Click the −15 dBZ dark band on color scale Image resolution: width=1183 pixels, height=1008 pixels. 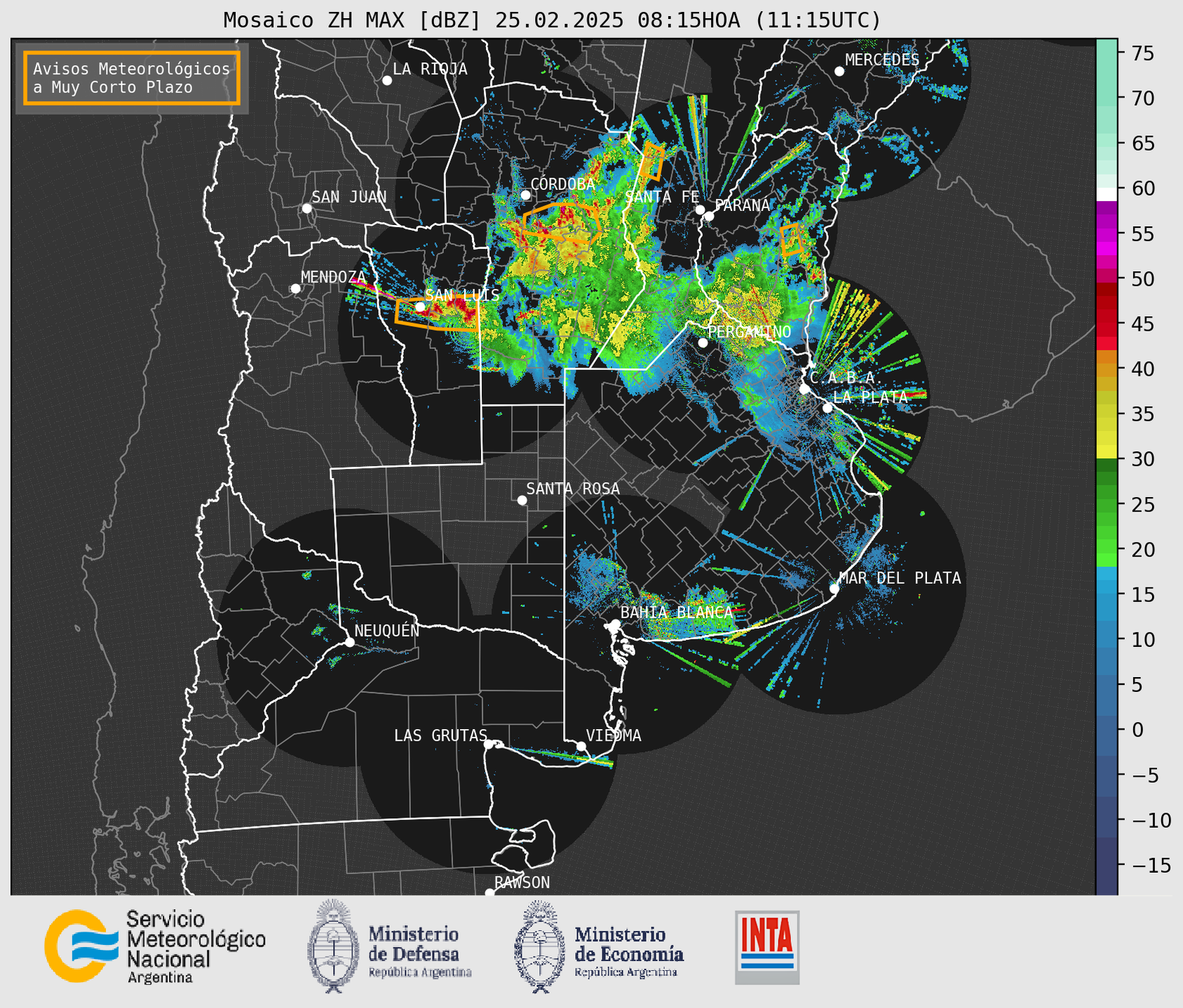click(1107, 865)
